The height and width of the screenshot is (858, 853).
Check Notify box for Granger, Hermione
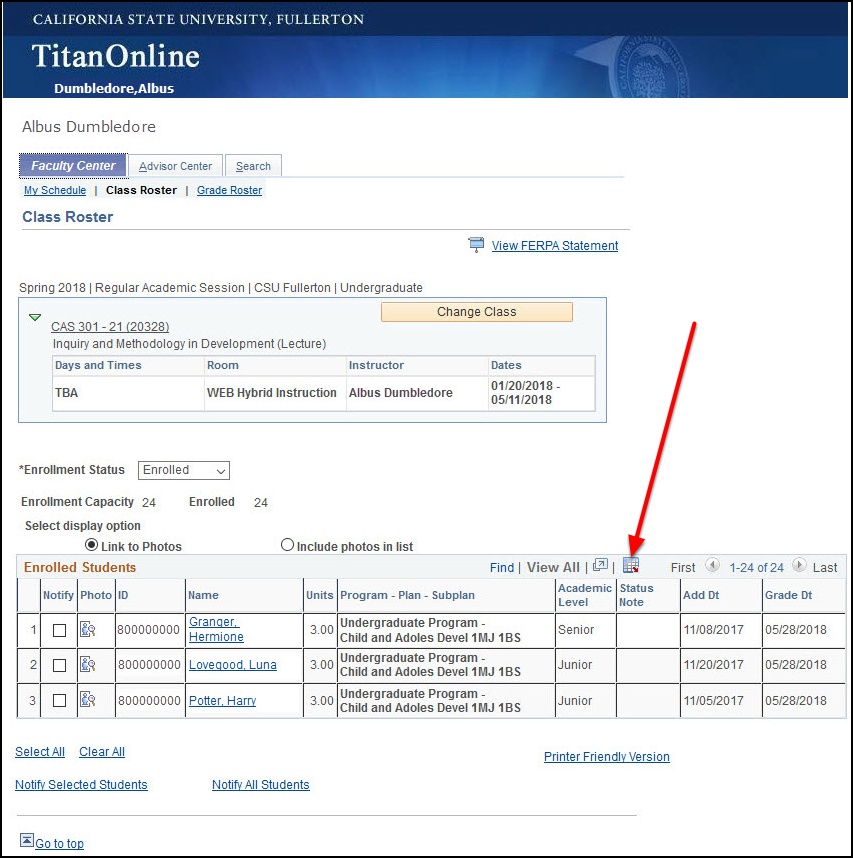pos(60,630)
